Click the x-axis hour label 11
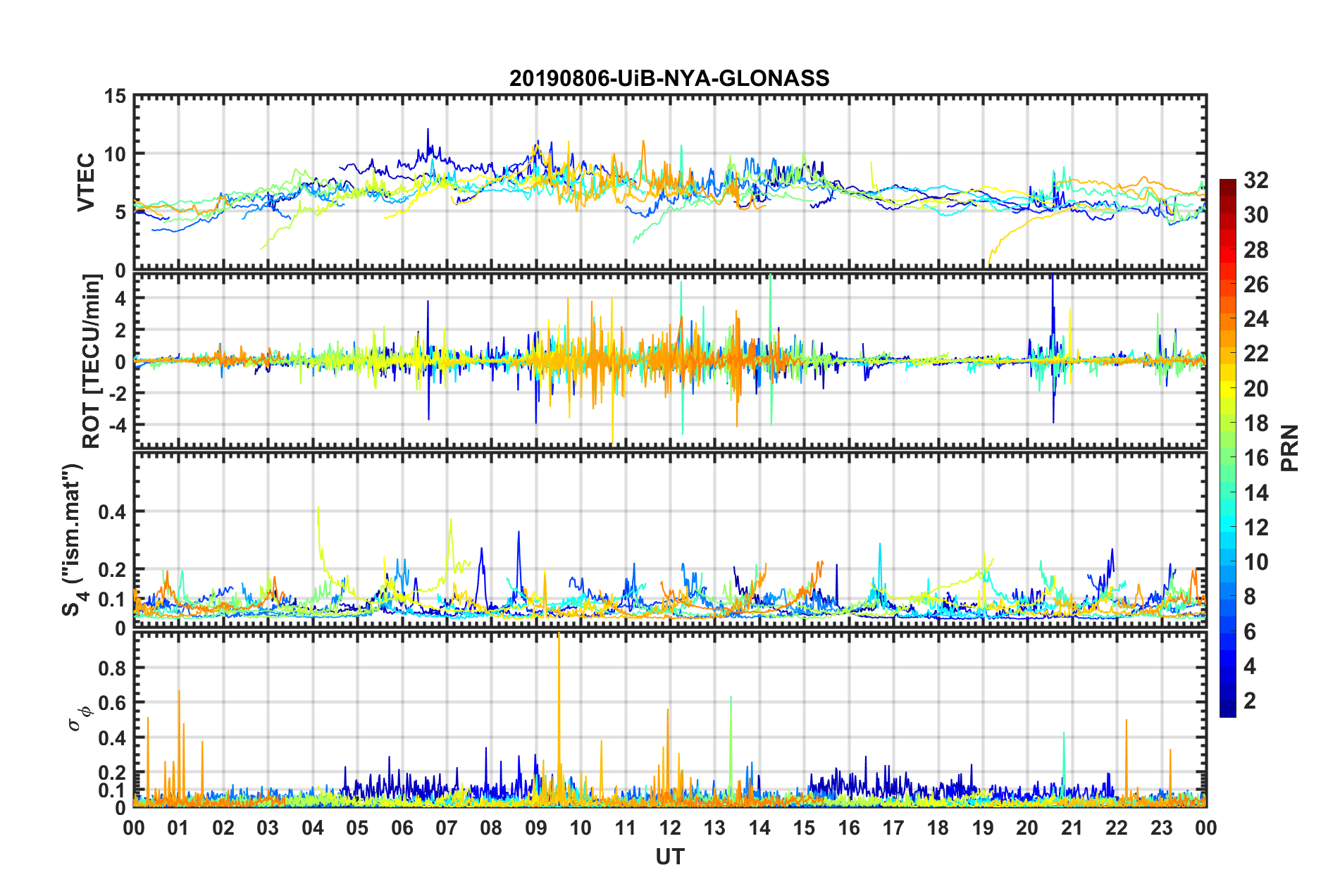The width and height of the screenshot is (1340, 896). click(626, 828)
